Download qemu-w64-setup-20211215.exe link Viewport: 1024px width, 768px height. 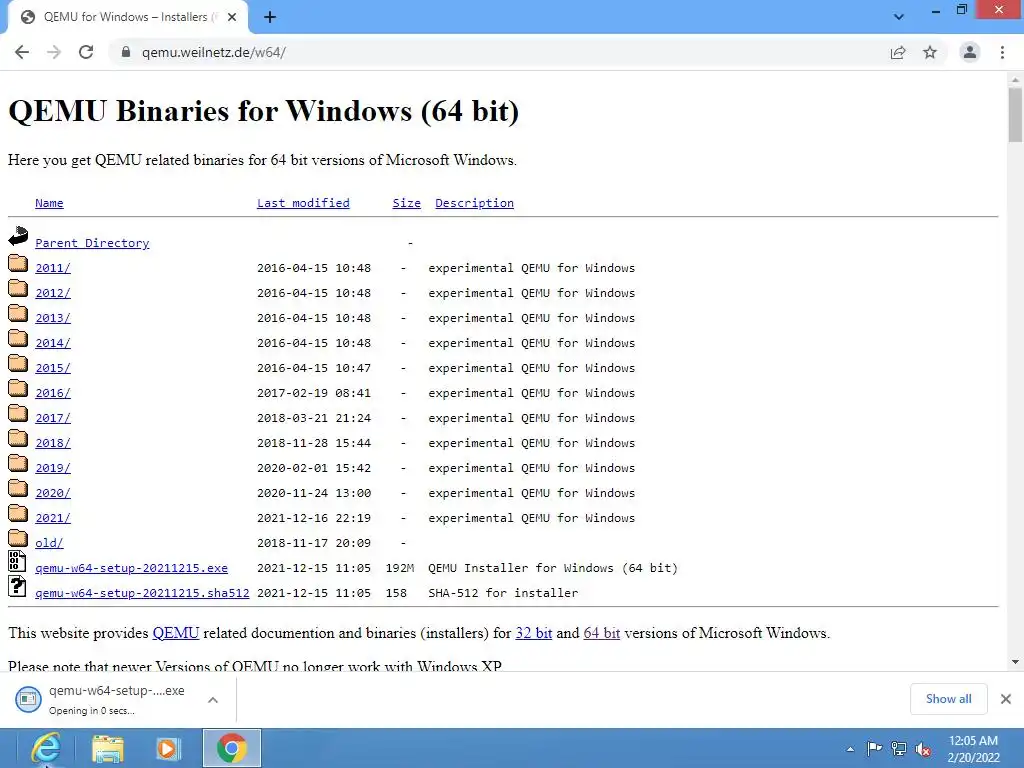point(131,568)
